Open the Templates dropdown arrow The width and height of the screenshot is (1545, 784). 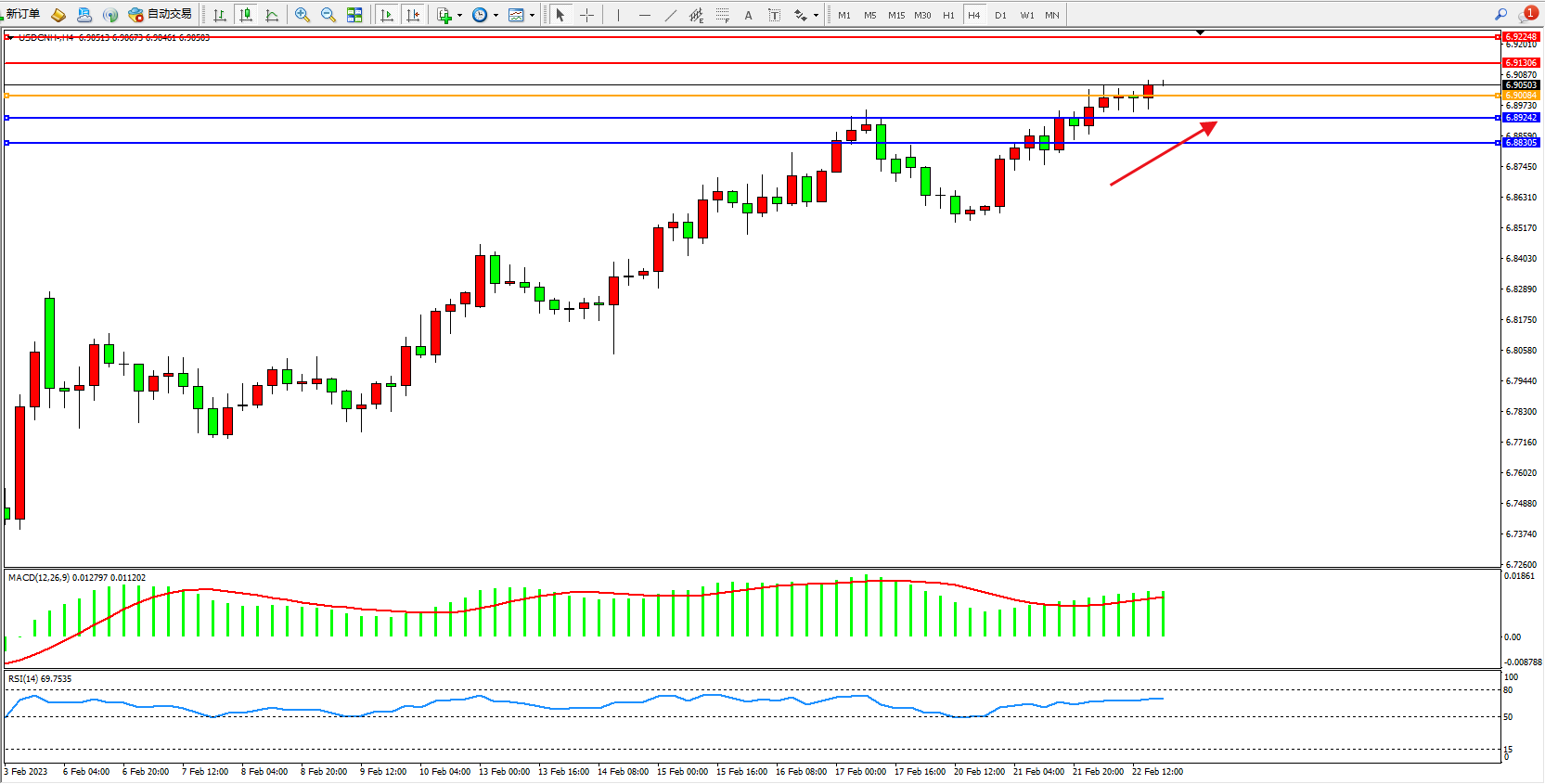tap(532, 15)
